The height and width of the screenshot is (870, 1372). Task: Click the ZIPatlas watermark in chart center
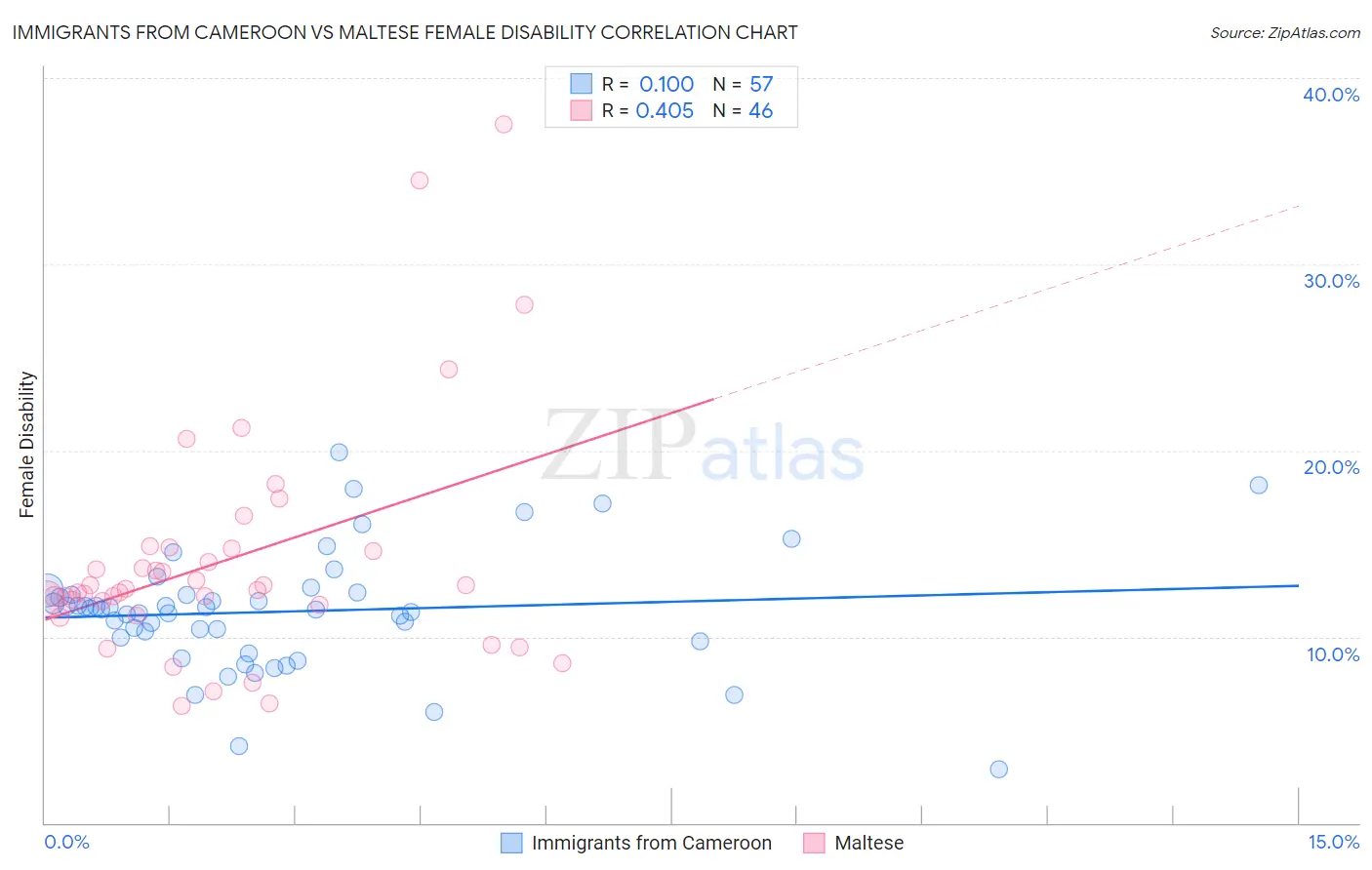(x=703, y=447)
